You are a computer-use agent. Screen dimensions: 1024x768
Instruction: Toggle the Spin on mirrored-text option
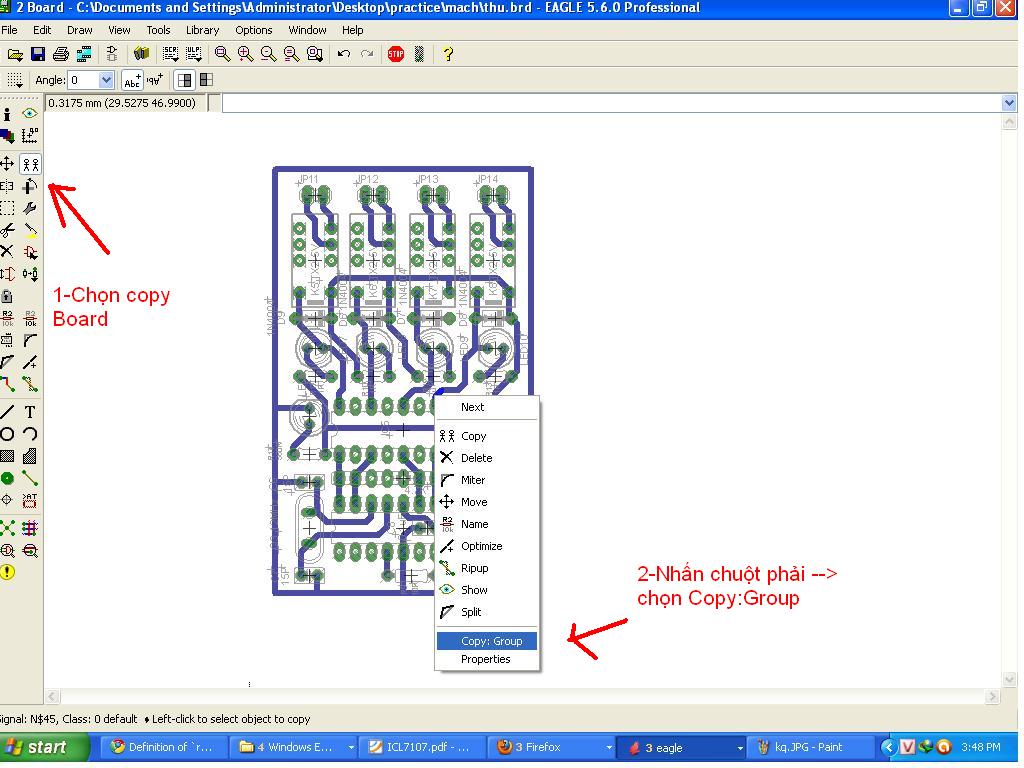[155, 80]
